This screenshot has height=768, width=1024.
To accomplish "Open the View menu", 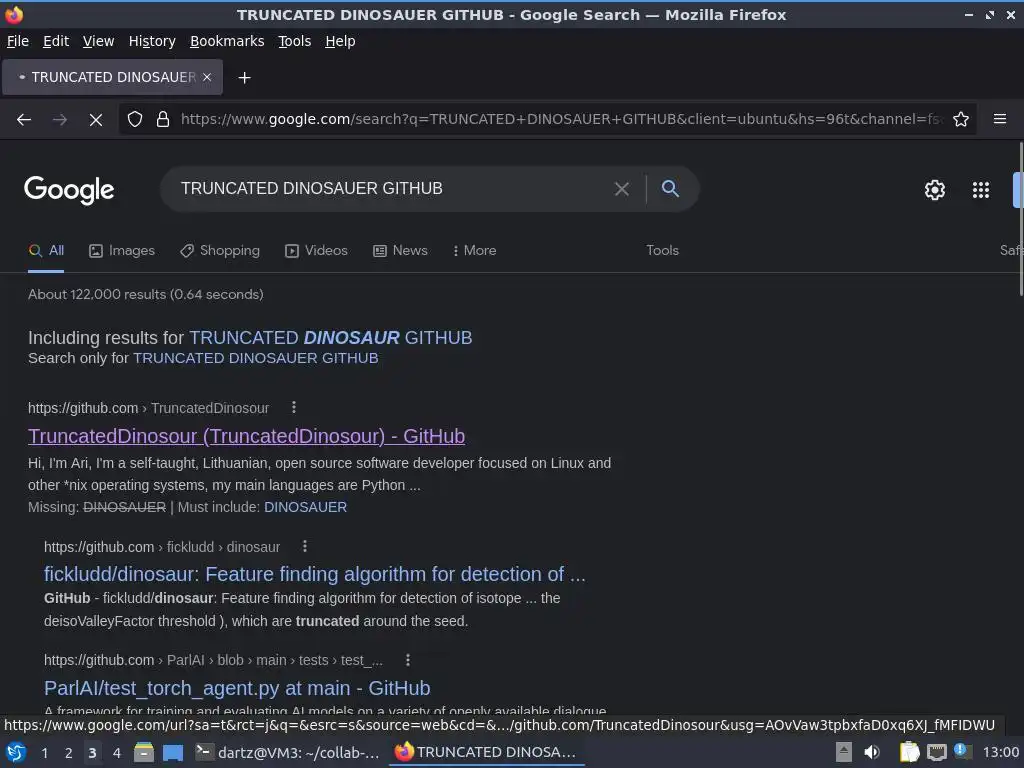I will [x=98, y=41].
